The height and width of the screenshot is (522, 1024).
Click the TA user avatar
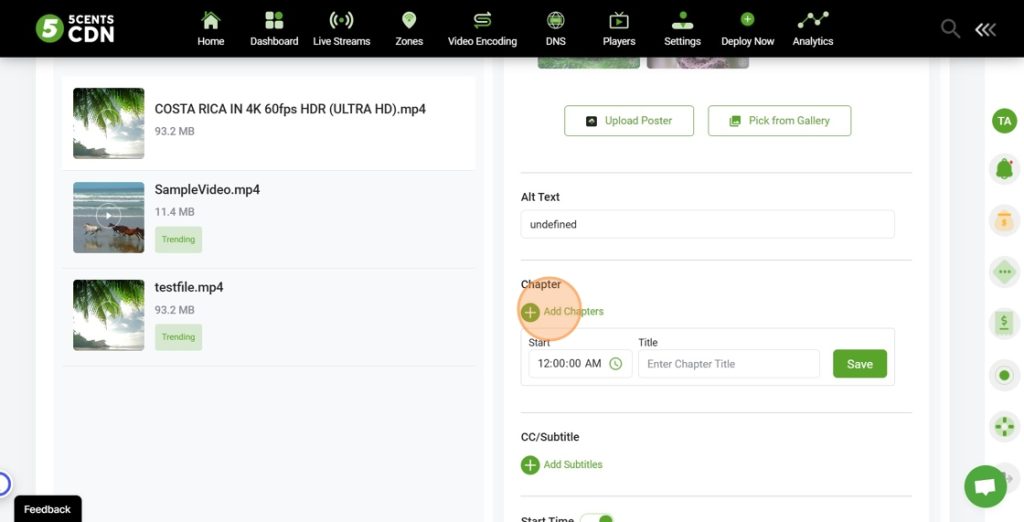tap(1003, 121)
